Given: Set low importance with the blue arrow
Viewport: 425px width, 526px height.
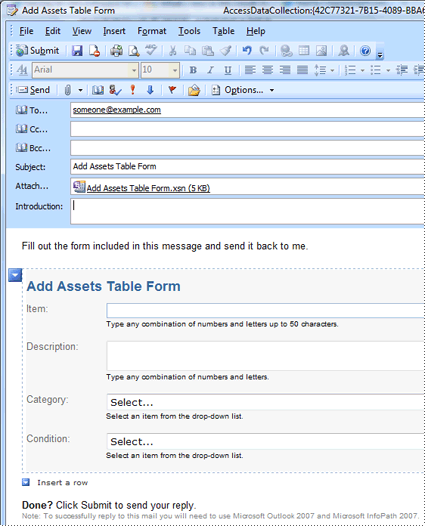Looking at the screenshot, I should point(150,90).
